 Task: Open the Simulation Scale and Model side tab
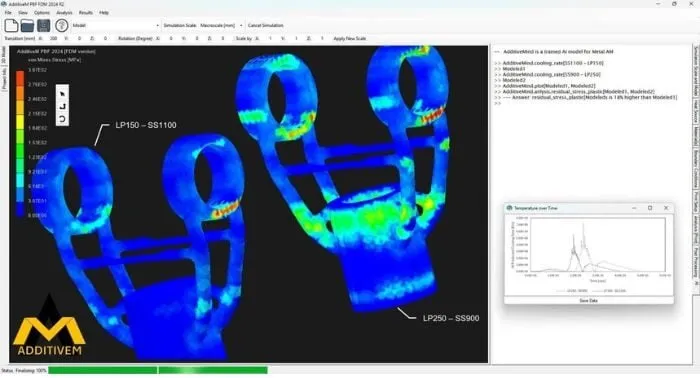(x=696, y=71)
